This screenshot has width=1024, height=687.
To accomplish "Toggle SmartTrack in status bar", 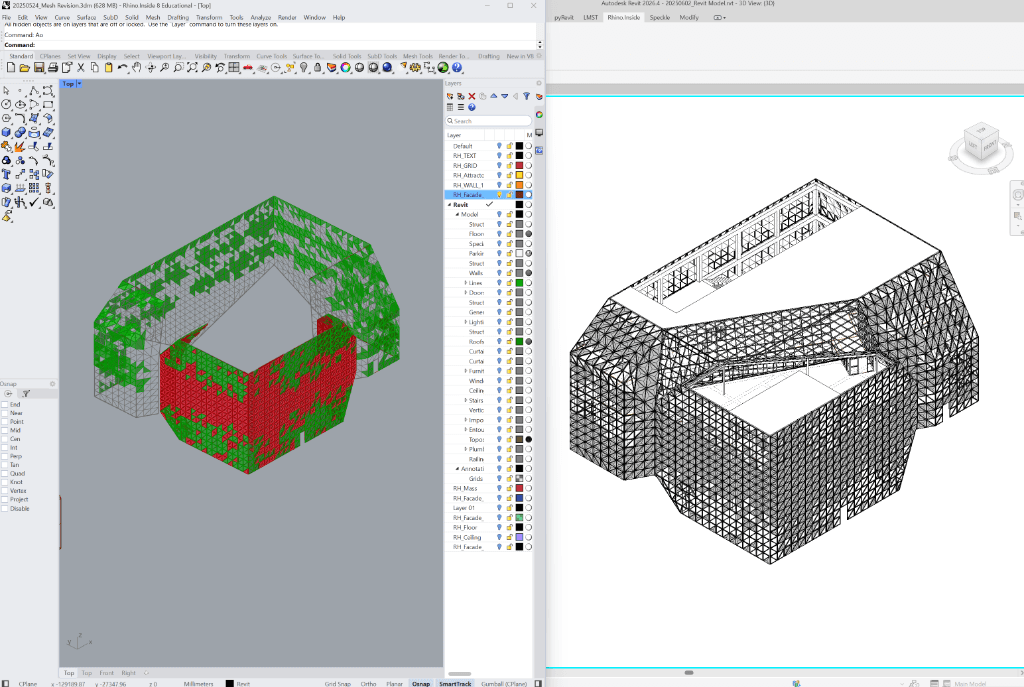I will [455, 683].
